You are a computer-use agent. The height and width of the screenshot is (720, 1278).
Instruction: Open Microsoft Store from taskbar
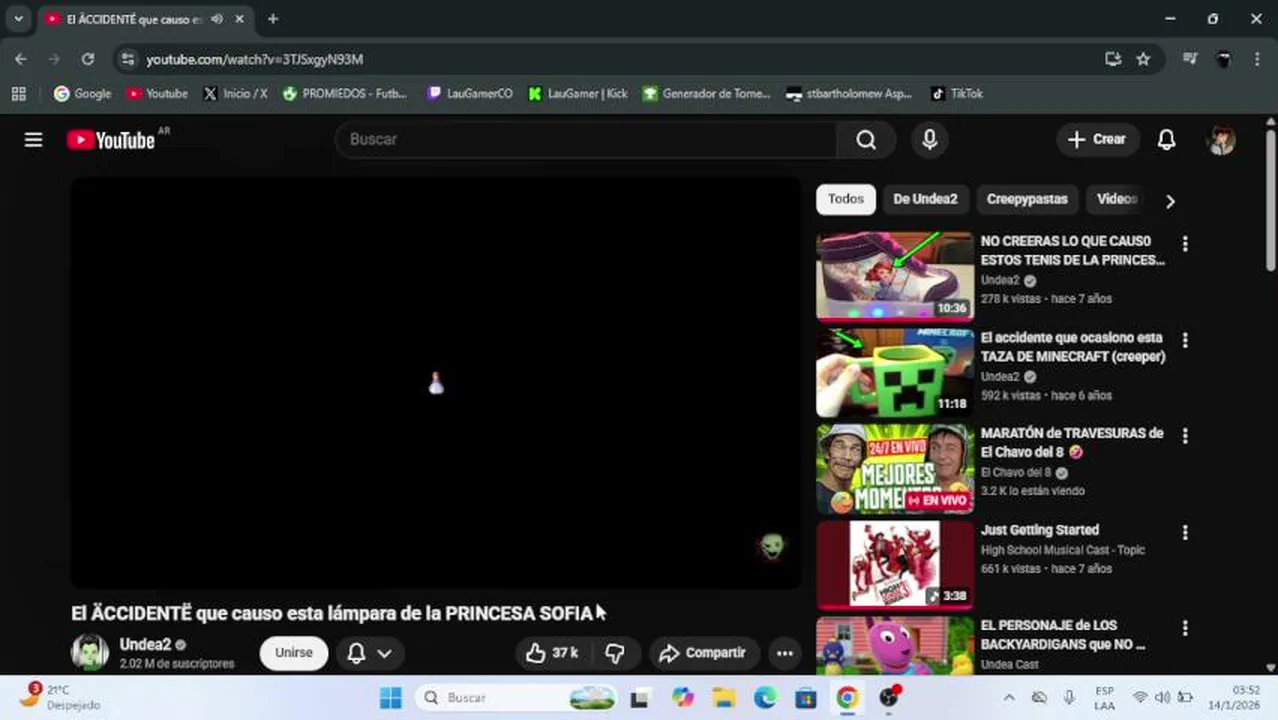806,698
